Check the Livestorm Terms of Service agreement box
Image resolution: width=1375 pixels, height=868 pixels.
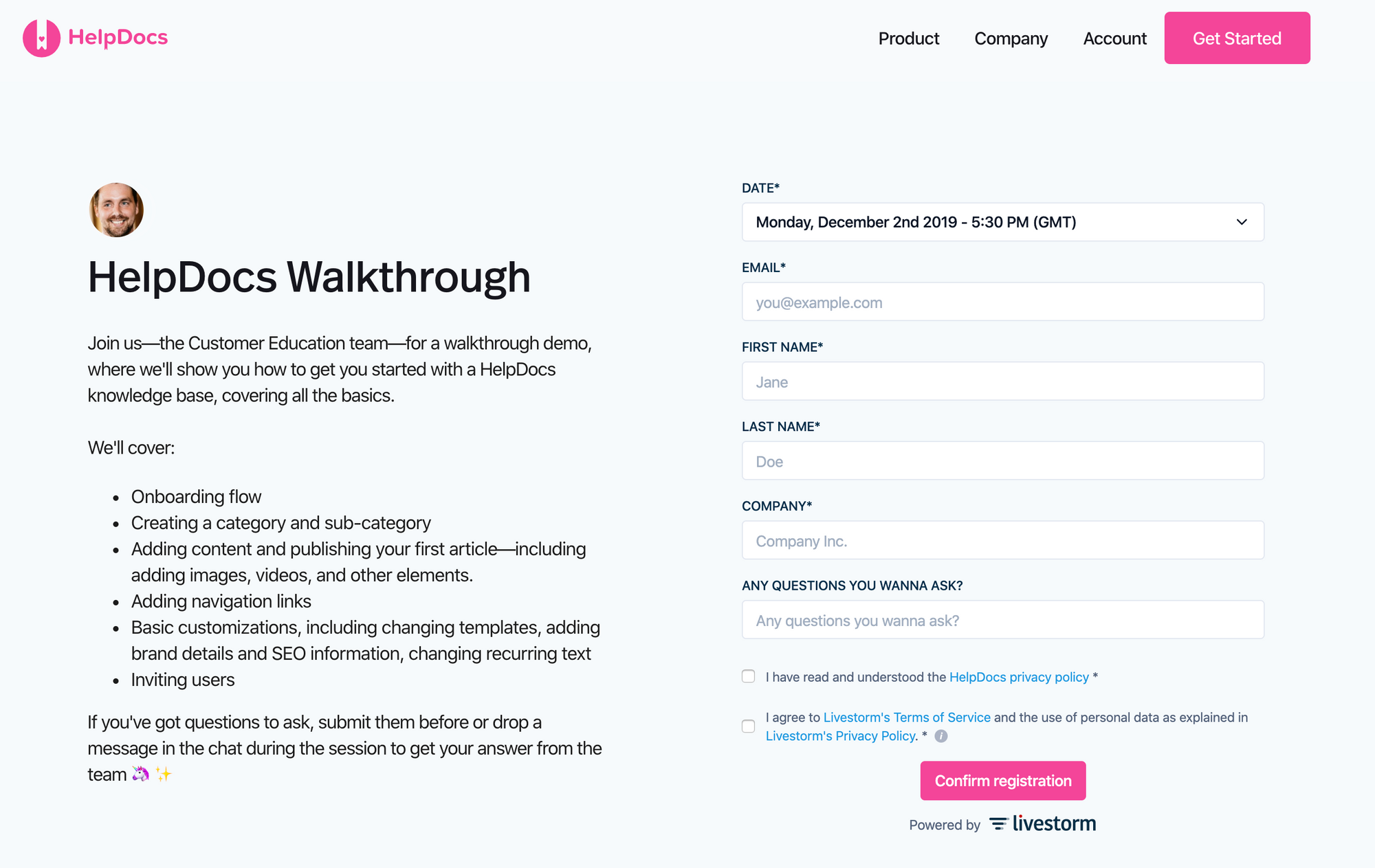[748, 726]
